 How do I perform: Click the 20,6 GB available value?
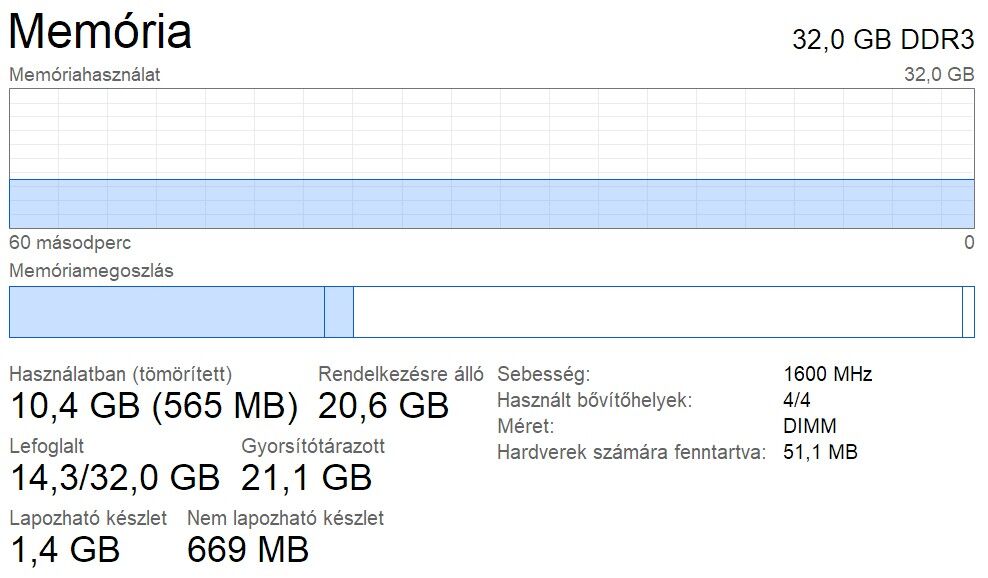tap(383, 405)
